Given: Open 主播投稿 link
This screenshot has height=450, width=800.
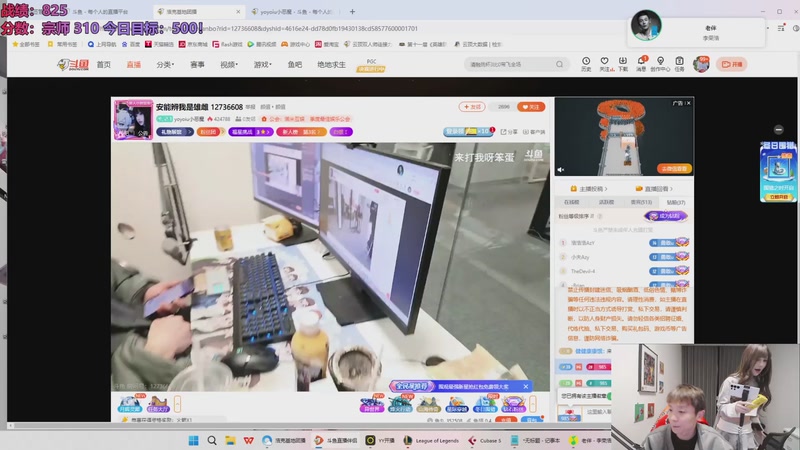Looking at the screenshot, I should point(589,189).
